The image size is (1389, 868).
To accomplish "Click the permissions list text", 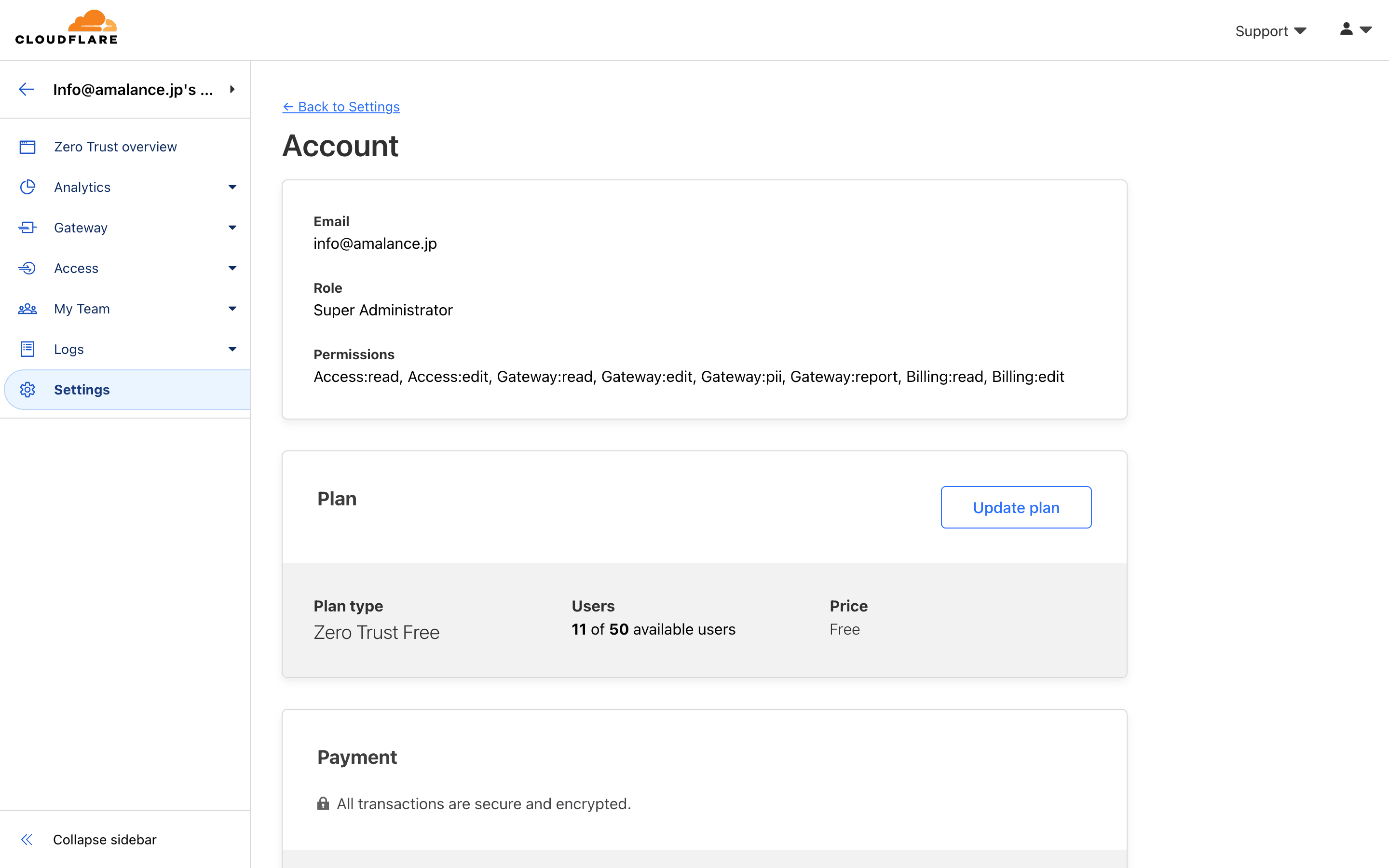I will tap(689, 377).
